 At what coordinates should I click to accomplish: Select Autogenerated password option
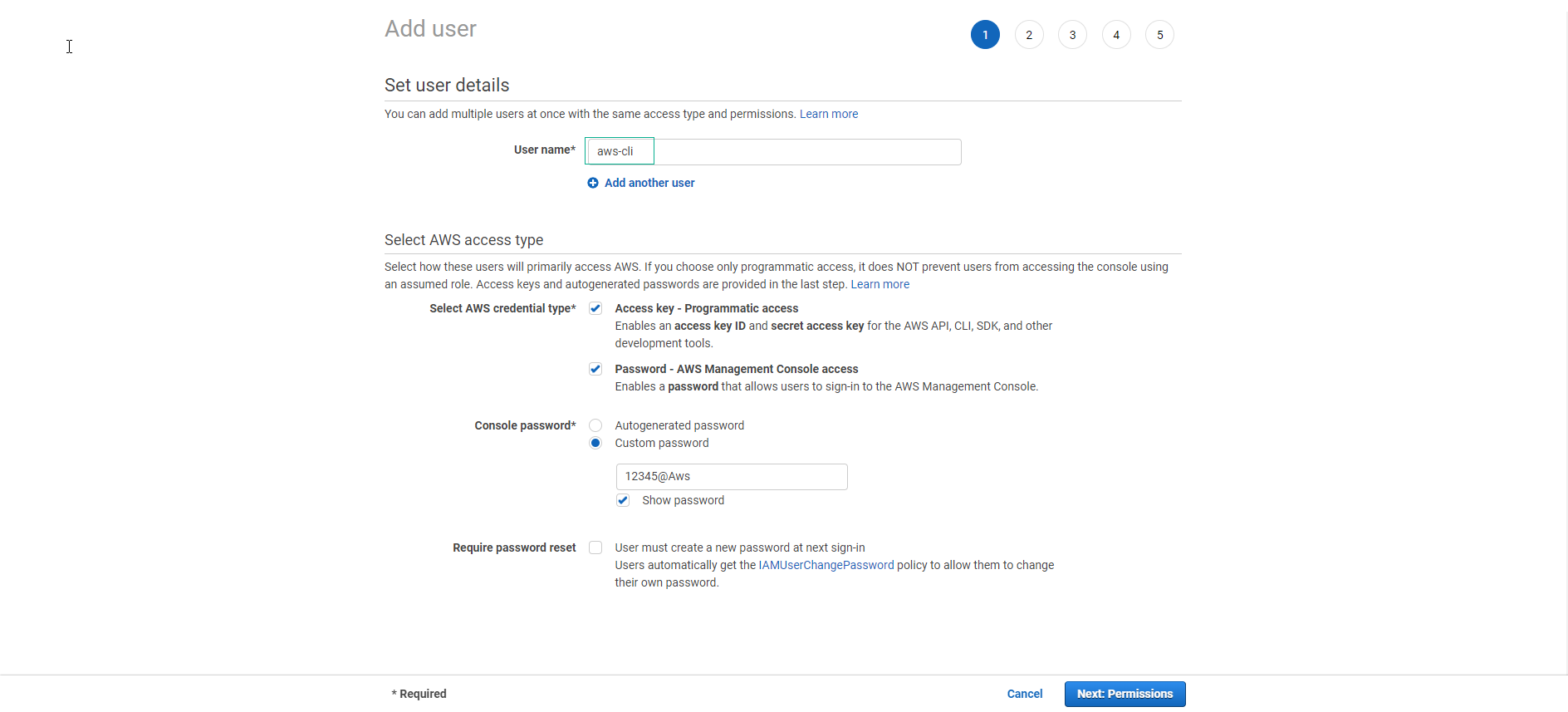click(595, 425)
